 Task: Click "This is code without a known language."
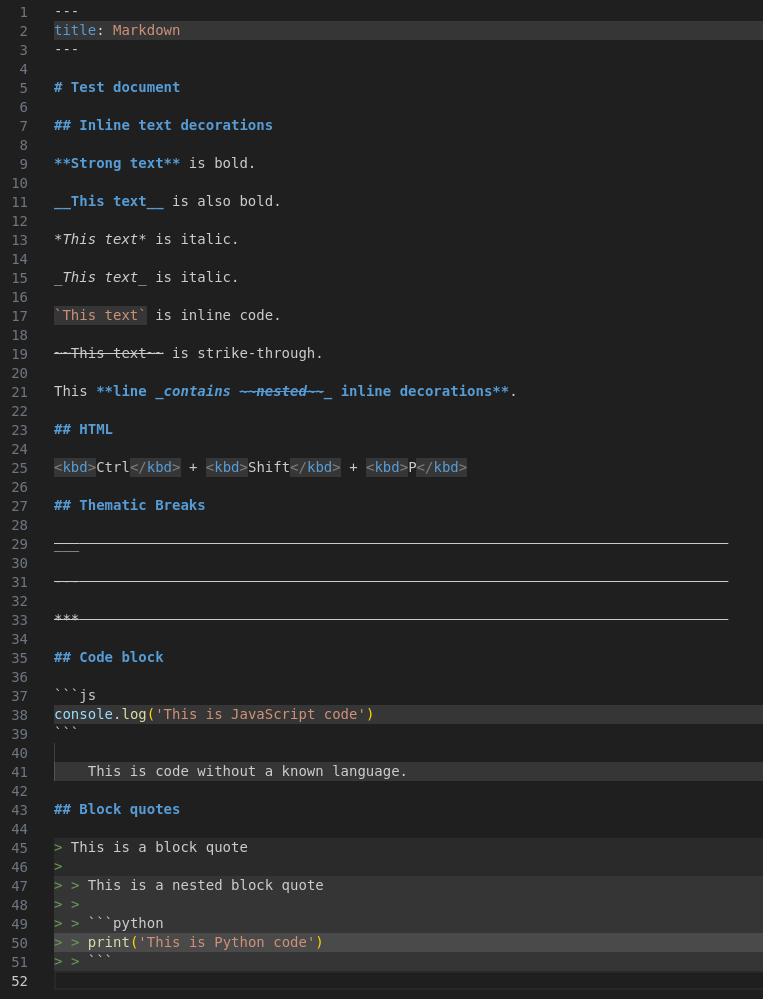[x=248, y=772]
